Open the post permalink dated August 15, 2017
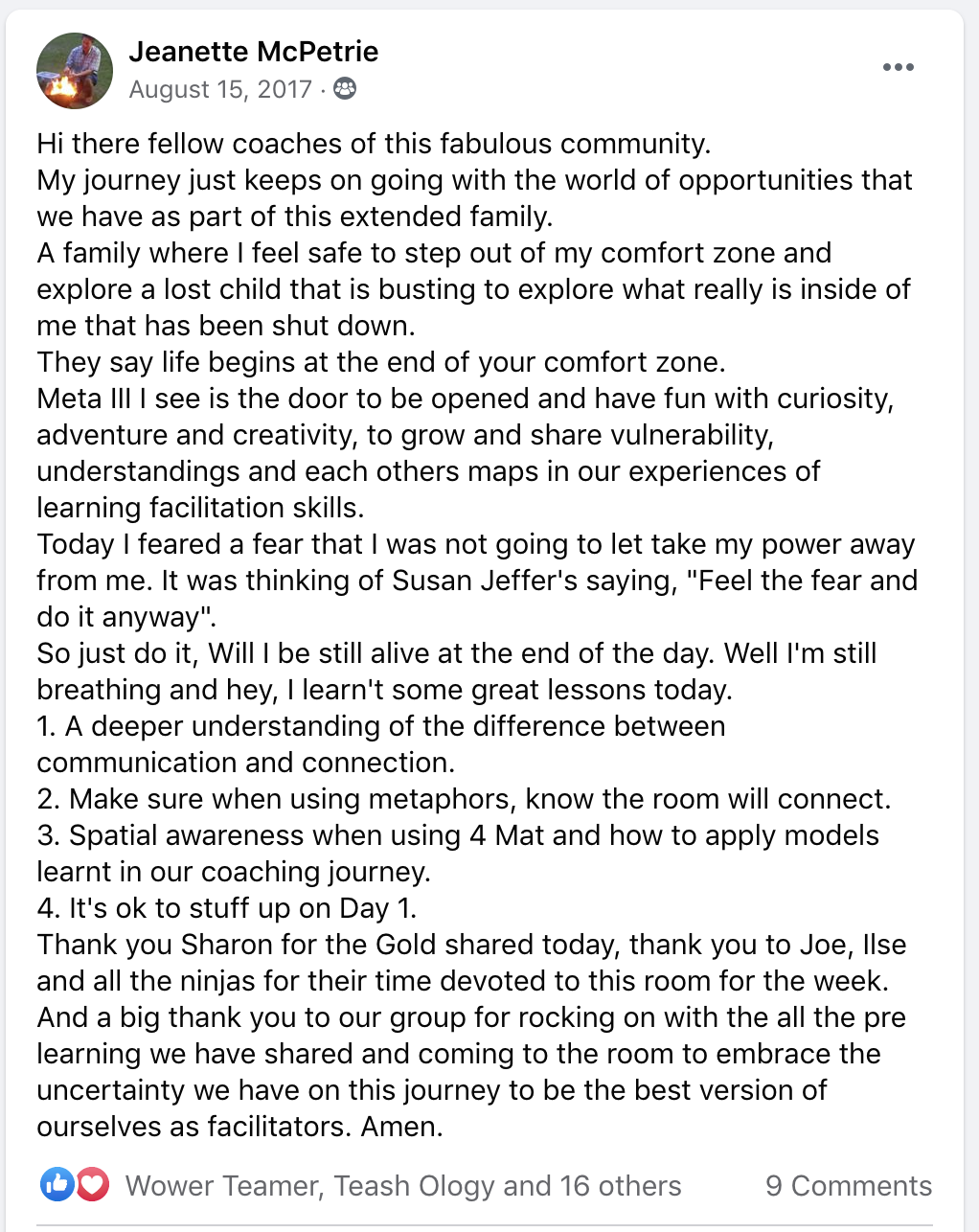Image resolution: width=979 pixels, height=1232 pixels. click(x=220, y=89)
